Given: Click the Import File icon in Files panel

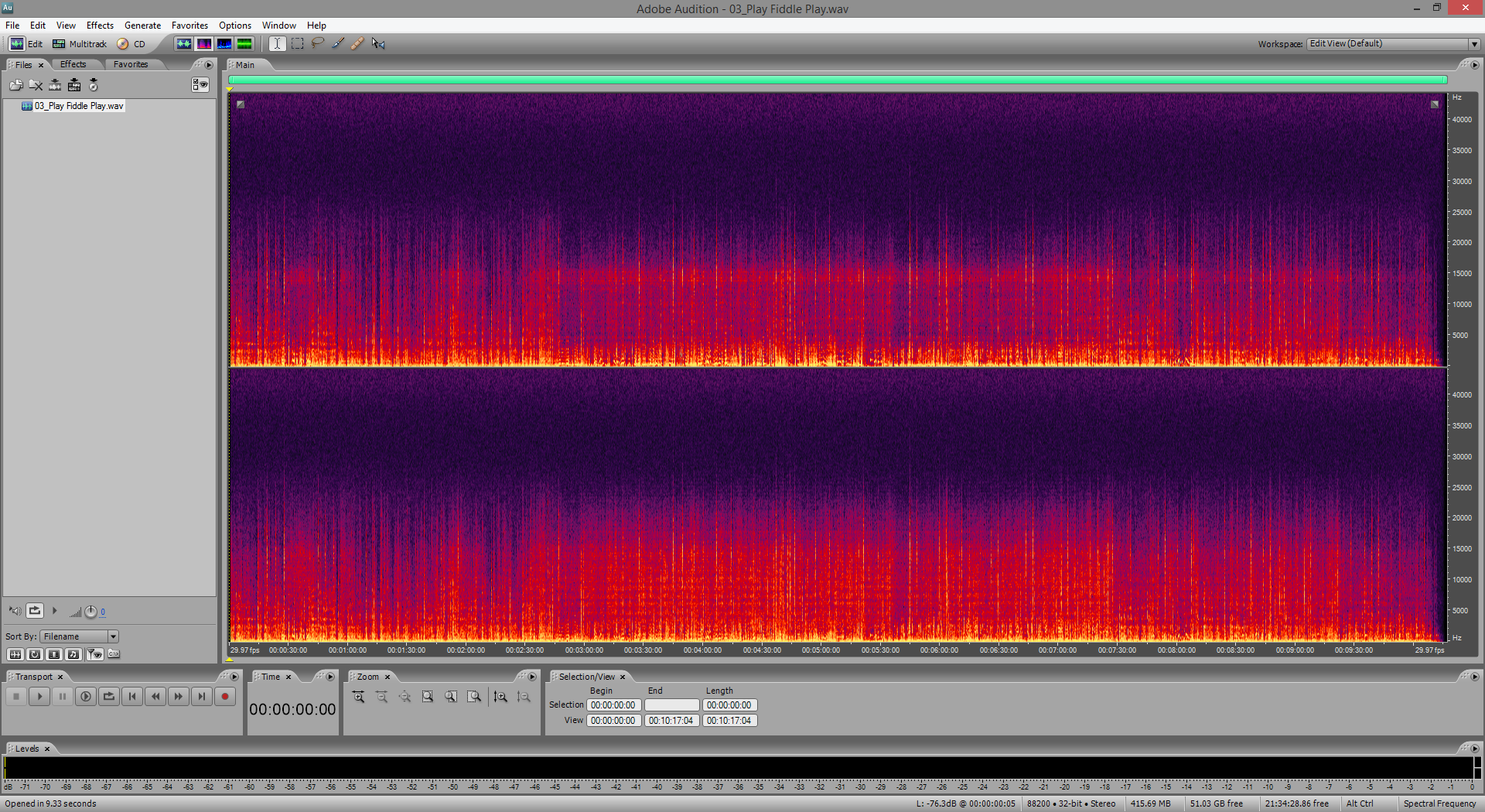Looking at the screenshot, I should [x=16, y=85].
